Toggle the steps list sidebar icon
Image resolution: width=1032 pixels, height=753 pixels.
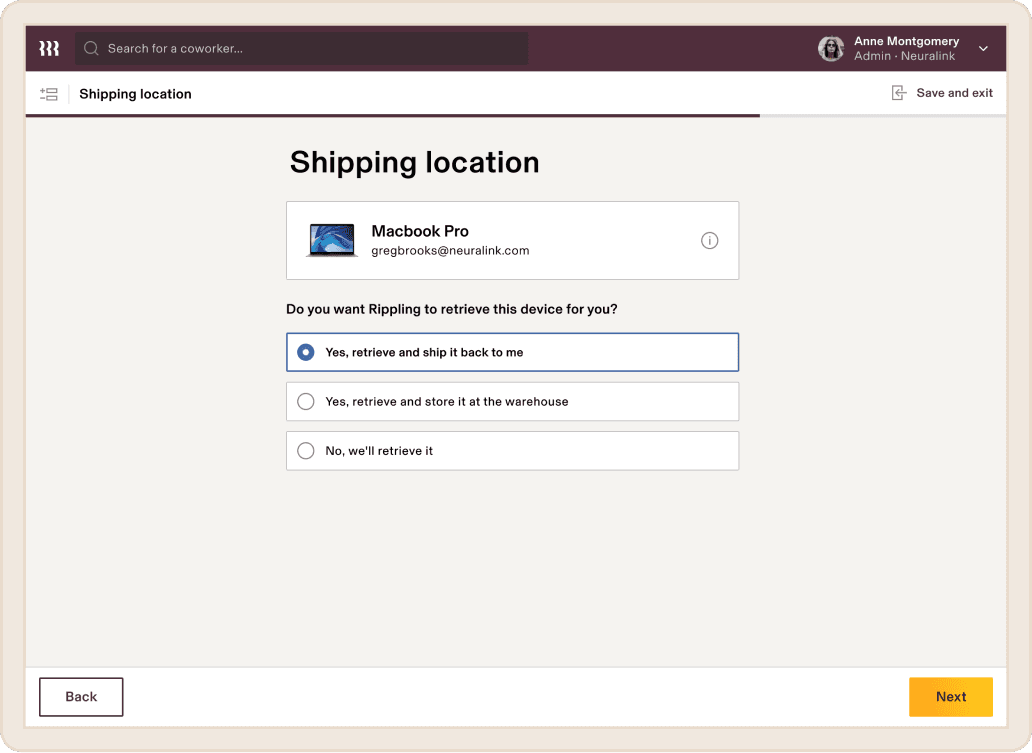tap(49, 94)
